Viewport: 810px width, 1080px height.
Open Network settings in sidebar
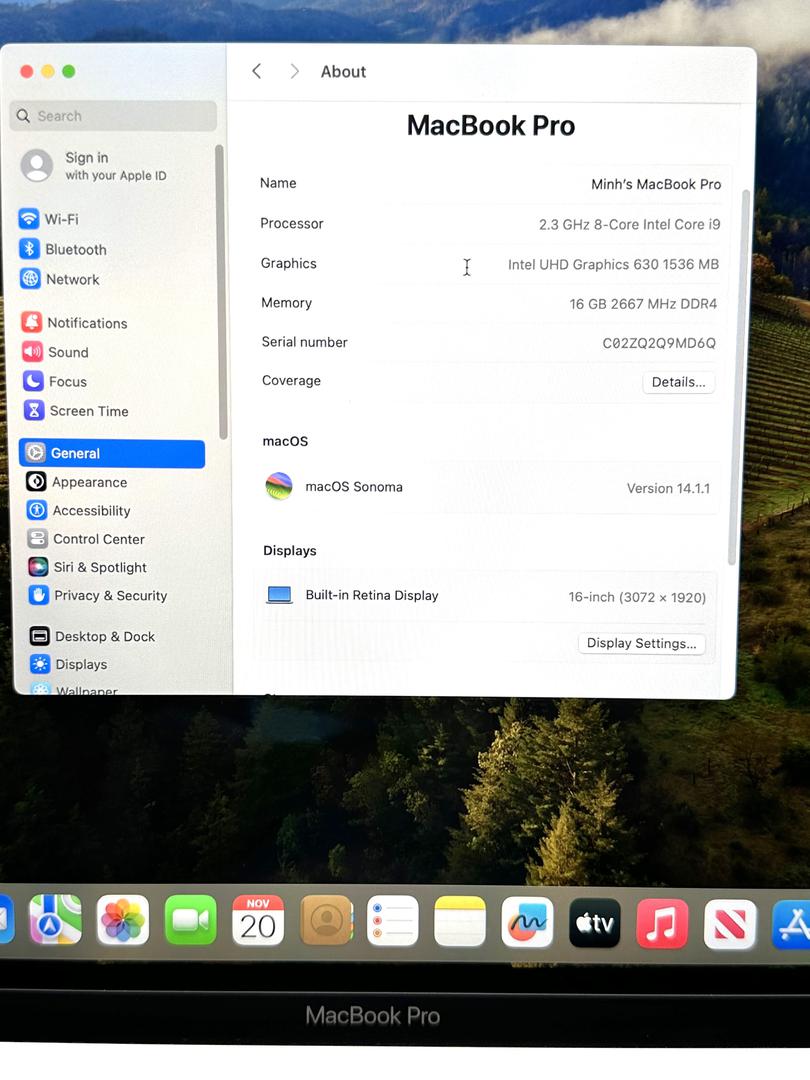tap(60, 279)
